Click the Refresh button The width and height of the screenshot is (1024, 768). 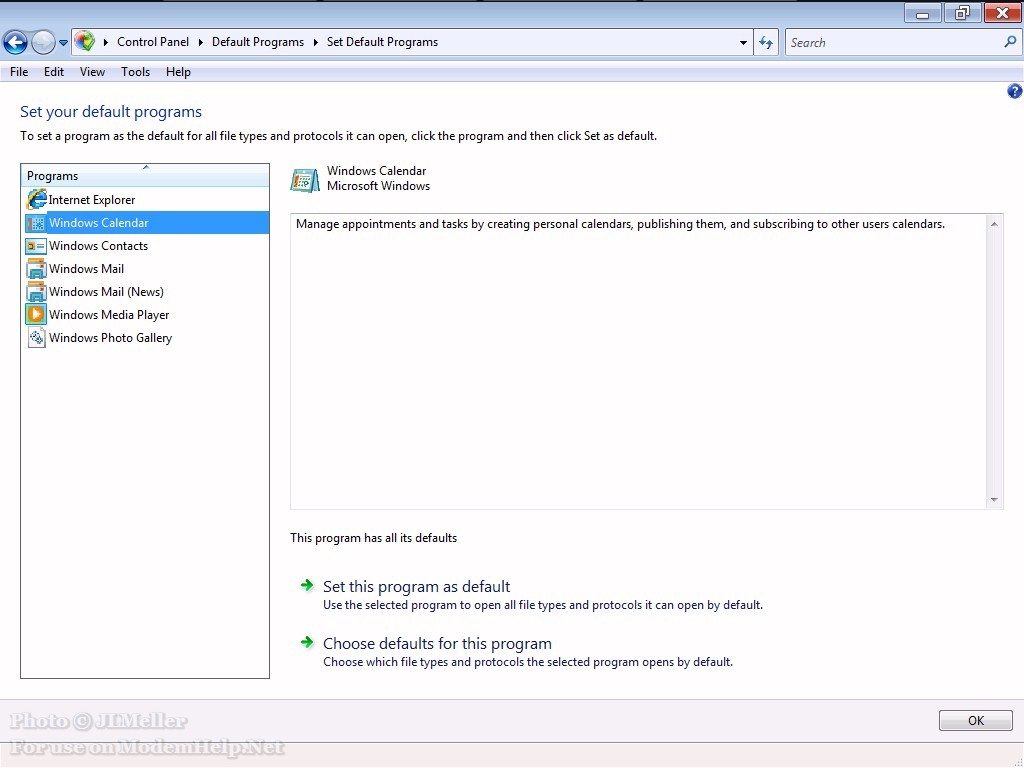click(x=766, y=42)
